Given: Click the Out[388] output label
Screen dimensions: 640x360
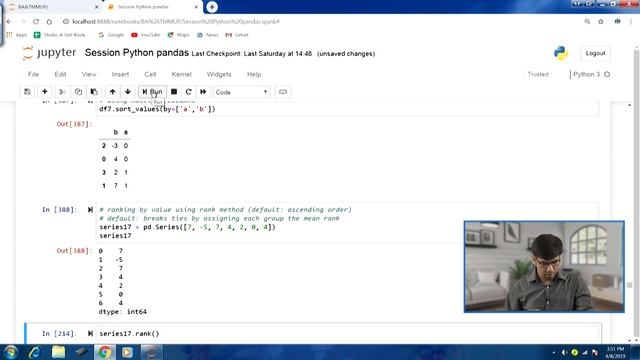Looking at the screenshot, I should tap(74, 251).
